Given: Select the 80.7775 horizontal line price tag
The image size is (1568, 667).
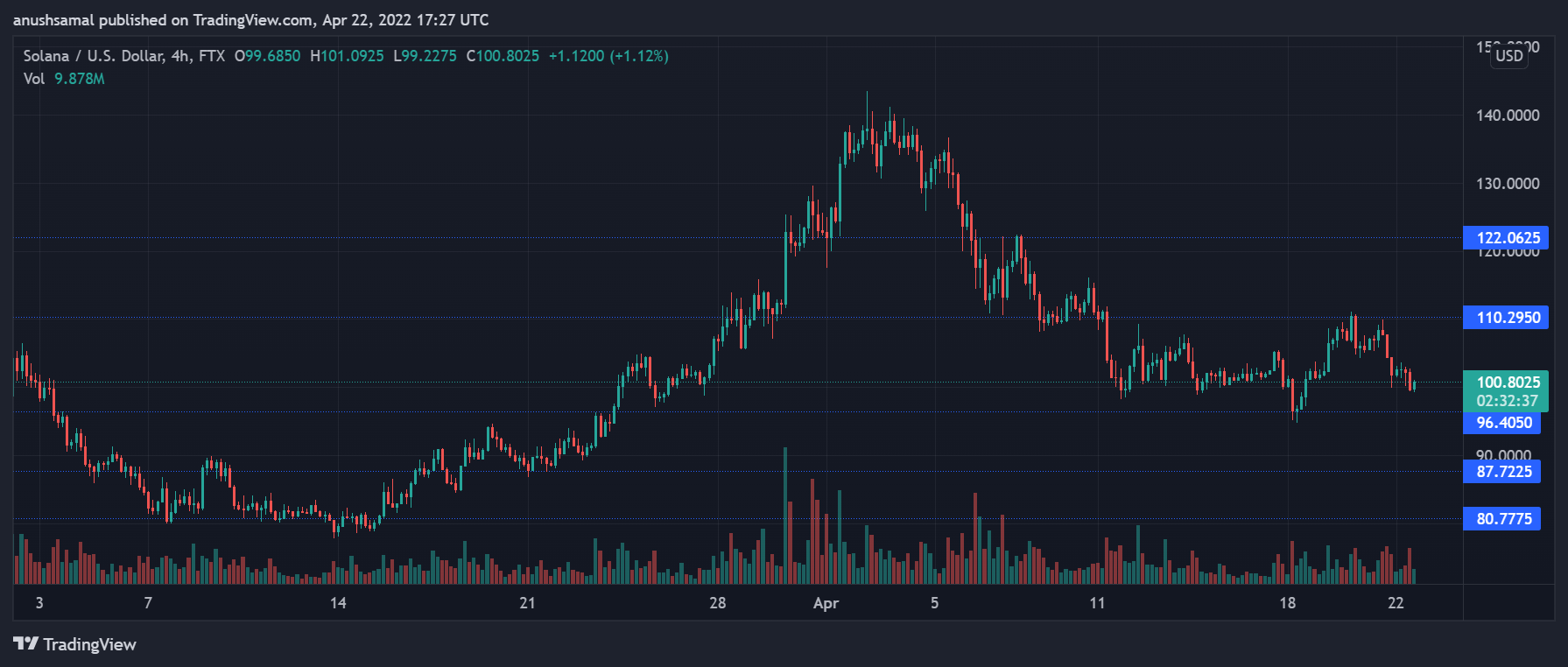Looking at the screenshot, I should coord(1502,519).
